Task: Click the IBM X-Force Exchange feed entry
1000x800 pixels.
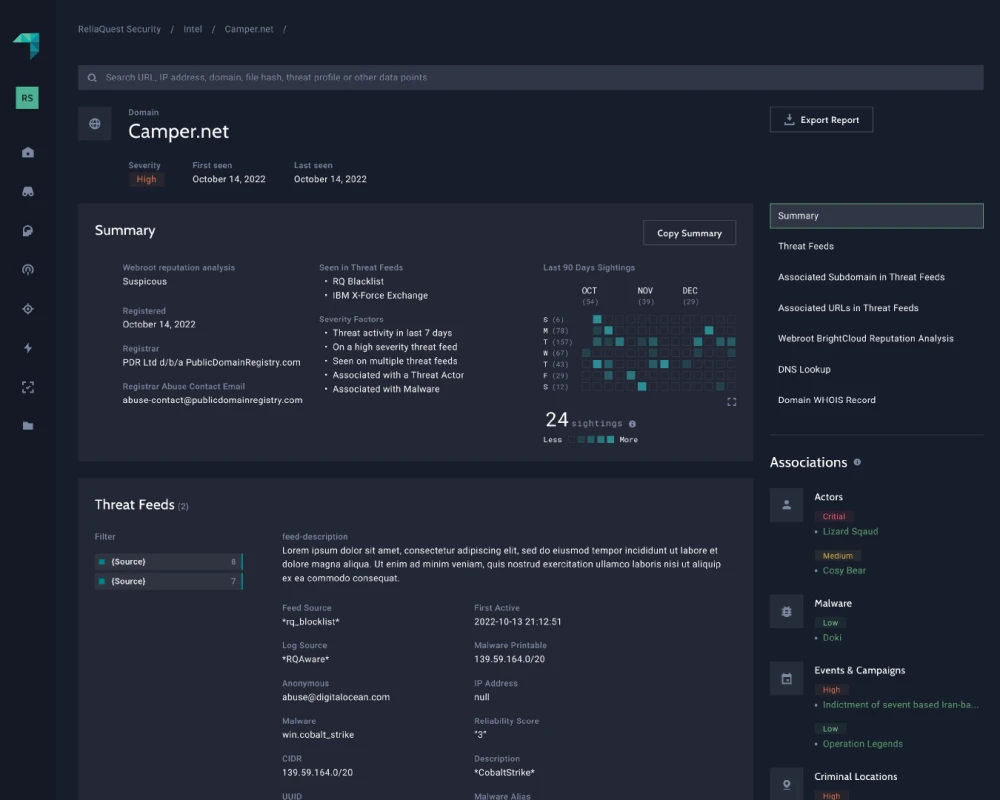Action: click(x=380, y=295)
